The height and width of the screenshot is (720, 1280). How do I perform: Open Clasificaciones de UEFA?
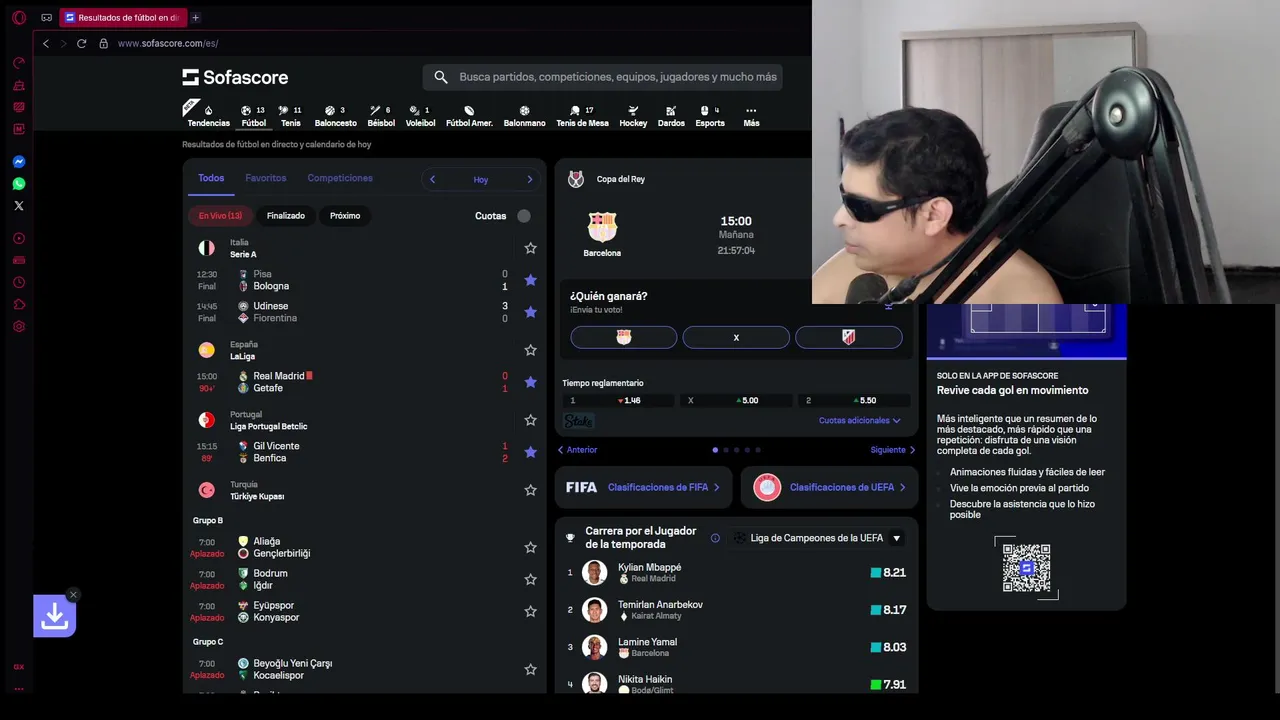pyautogui.click(x=829, y=487)
